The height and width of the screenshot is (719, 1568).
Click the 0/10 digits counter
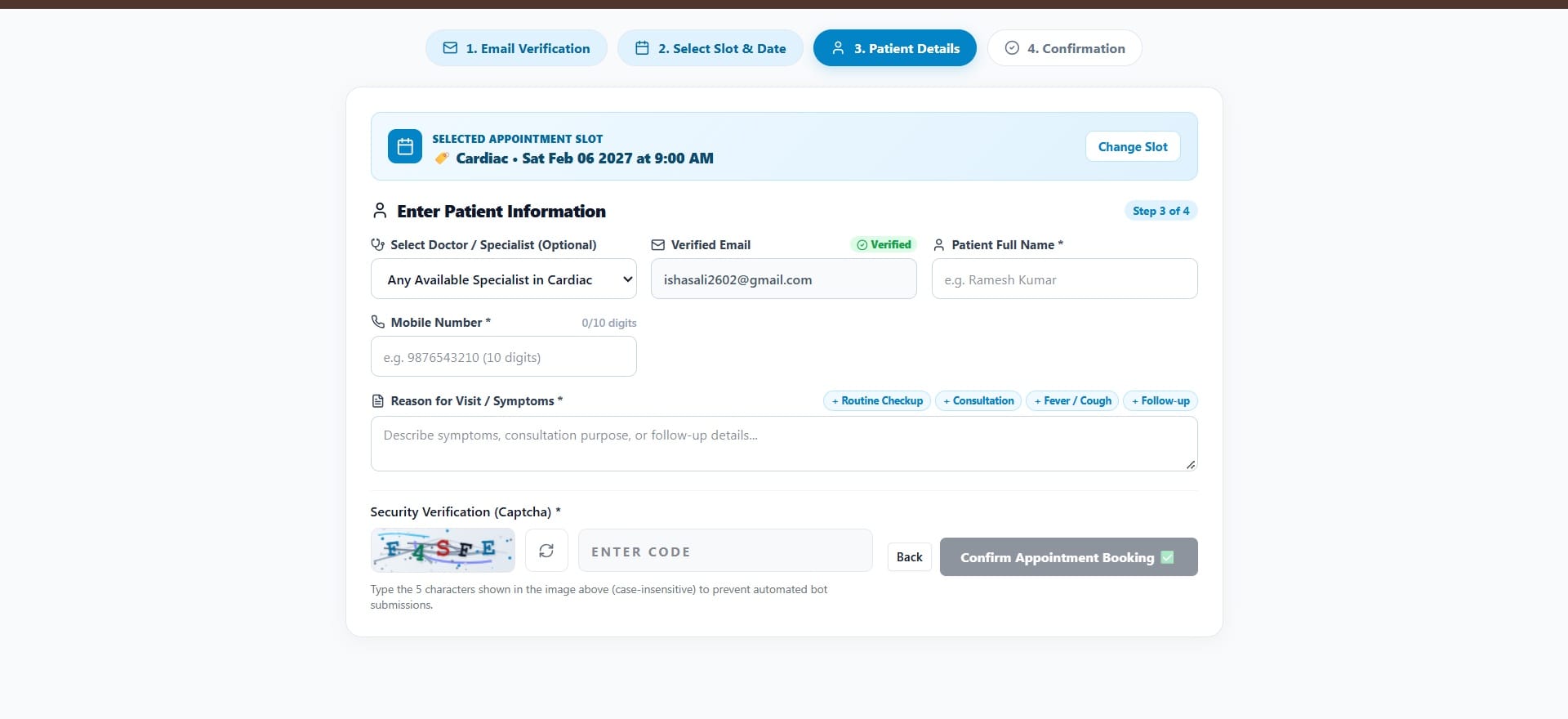[609, 323]
